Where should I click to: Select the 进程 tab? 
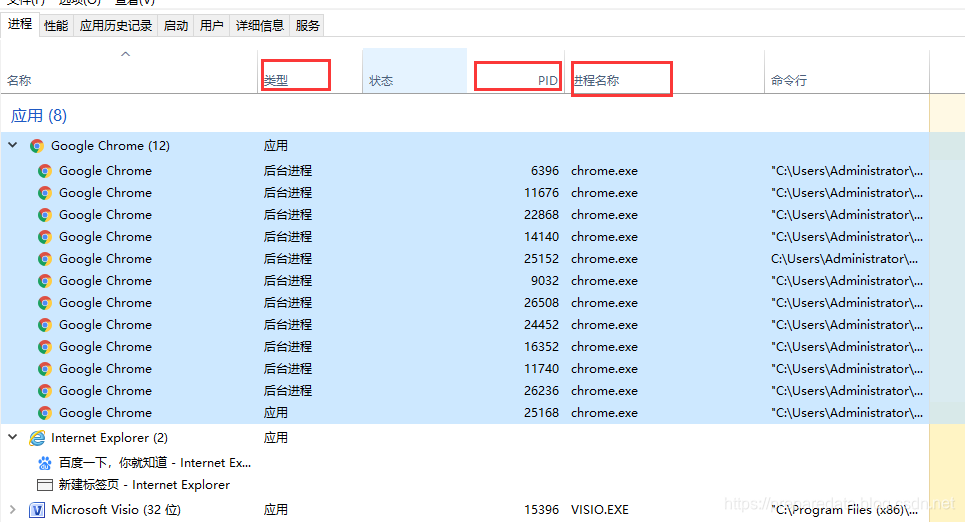click(20, 24)
